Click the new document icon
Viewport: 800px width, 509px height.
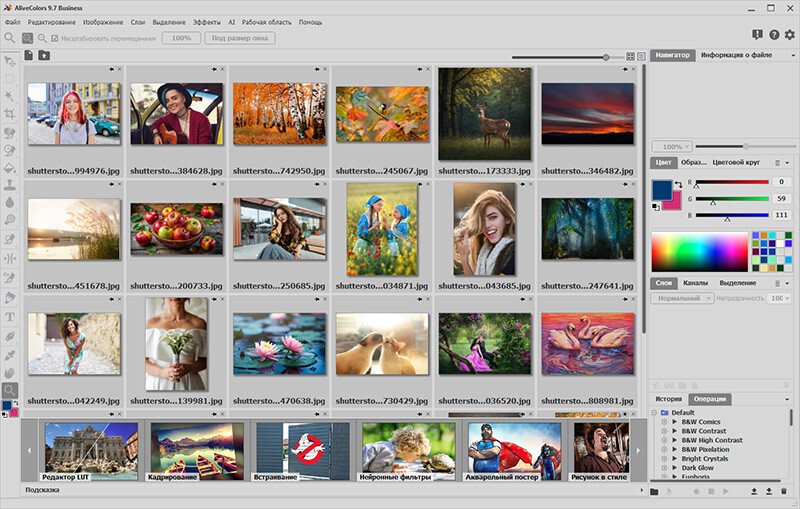point(29,55)
